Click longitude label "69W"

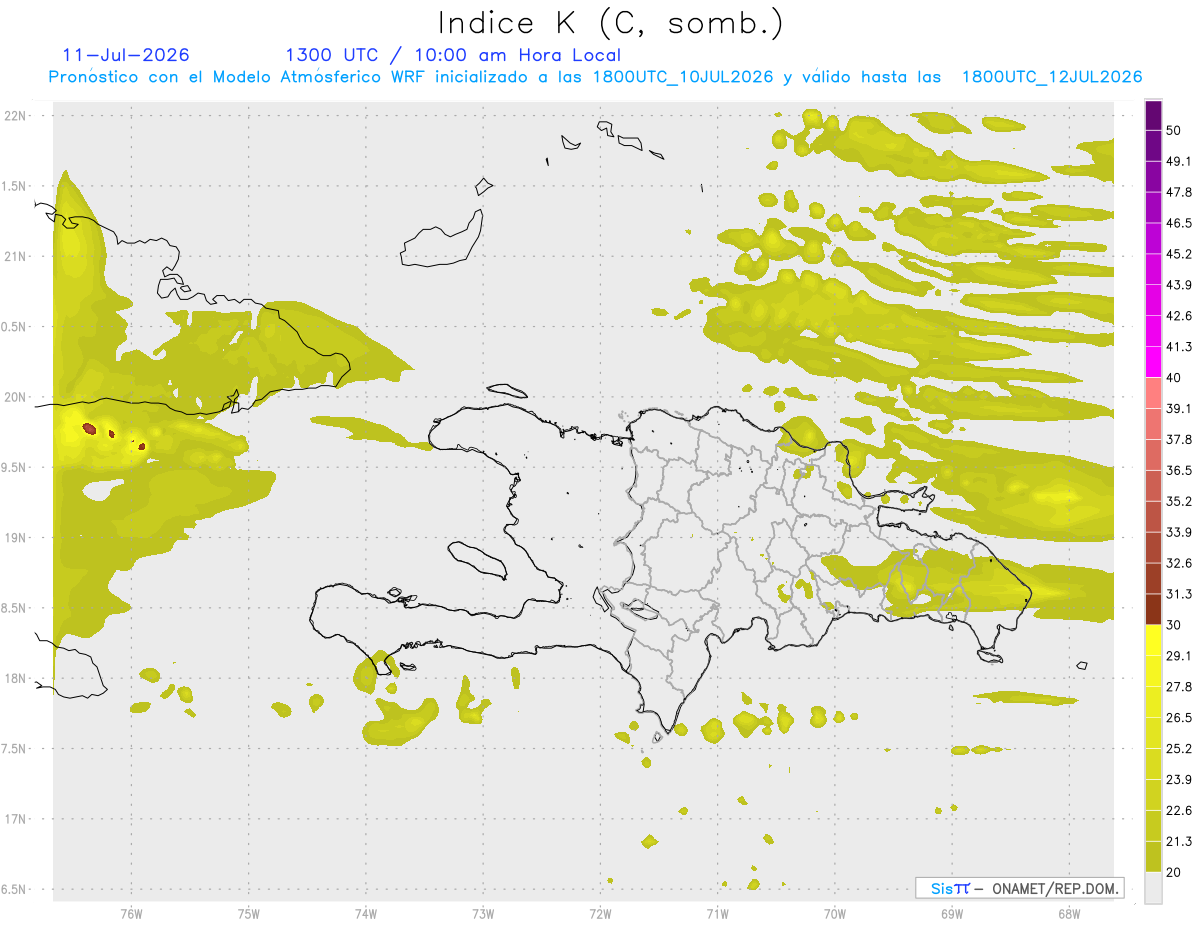[951, 912]
